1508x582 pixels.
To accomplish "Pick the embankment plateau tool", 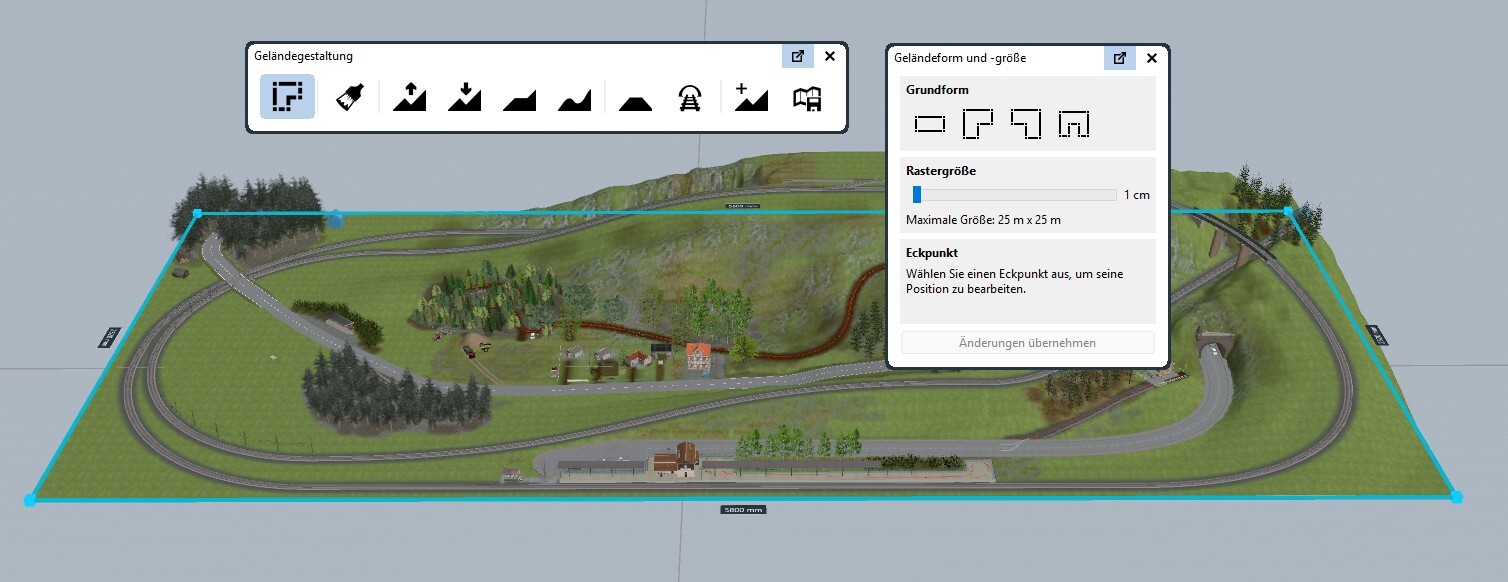I will (635, 98).
